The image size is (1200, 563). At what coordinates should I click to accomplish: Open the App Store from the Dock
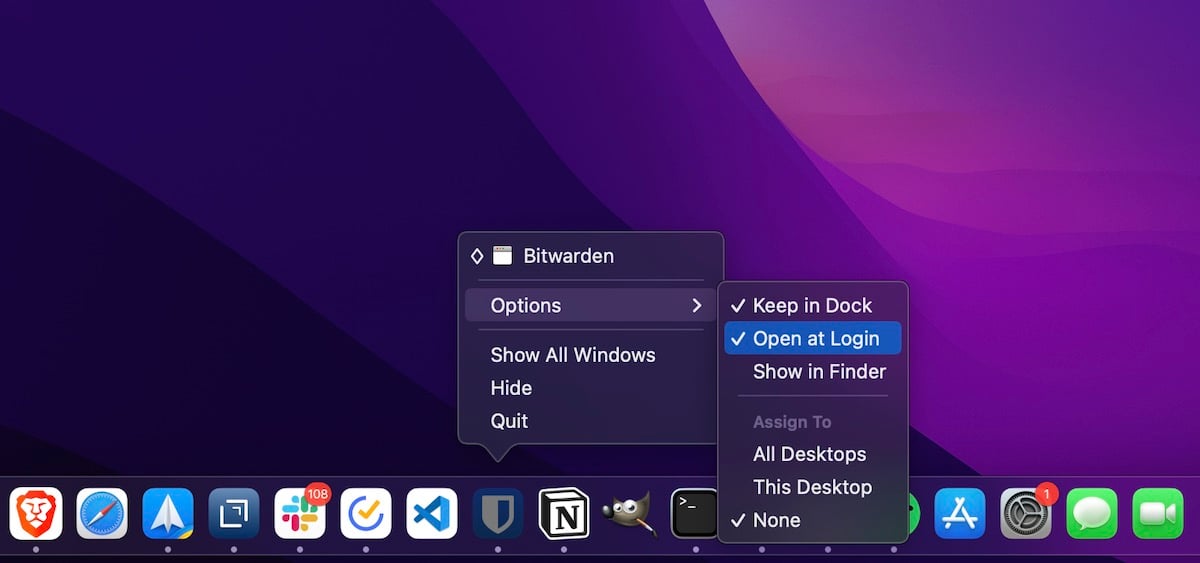(x=960, y=514)
